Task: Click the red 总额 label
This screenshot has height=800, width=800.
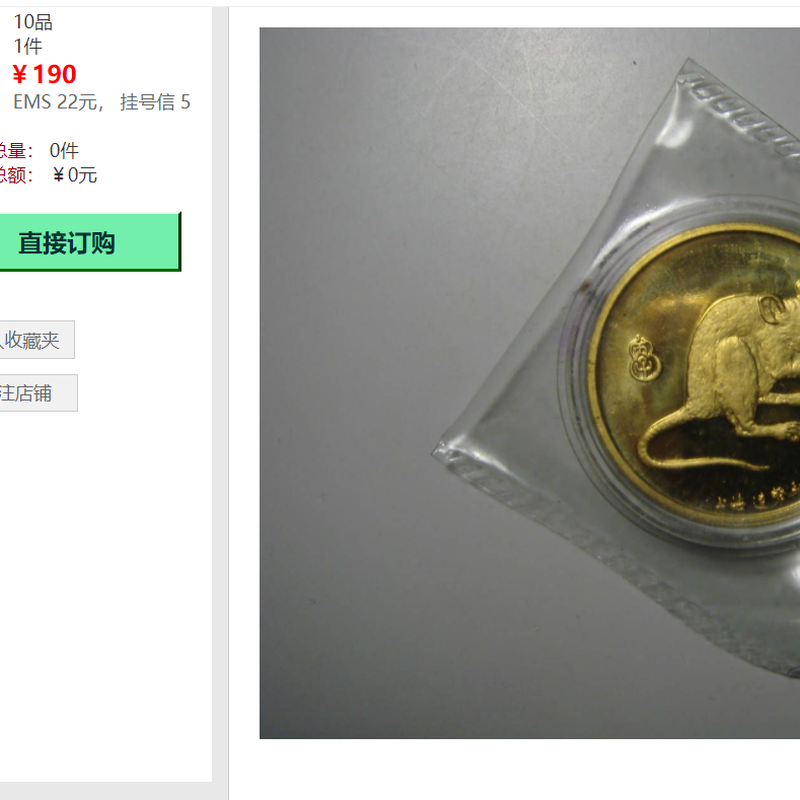Action: 14,175
